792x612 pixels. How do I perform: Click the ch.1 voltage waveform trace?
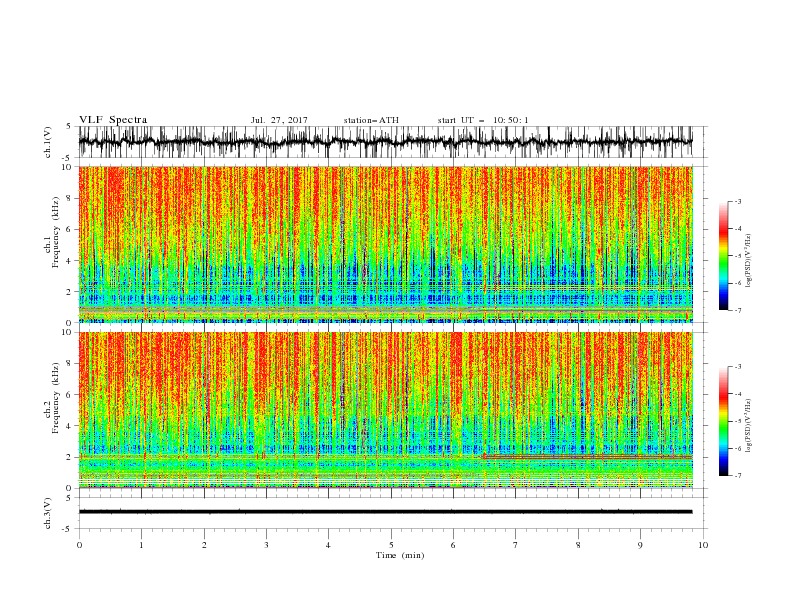[x=385, y=142]
